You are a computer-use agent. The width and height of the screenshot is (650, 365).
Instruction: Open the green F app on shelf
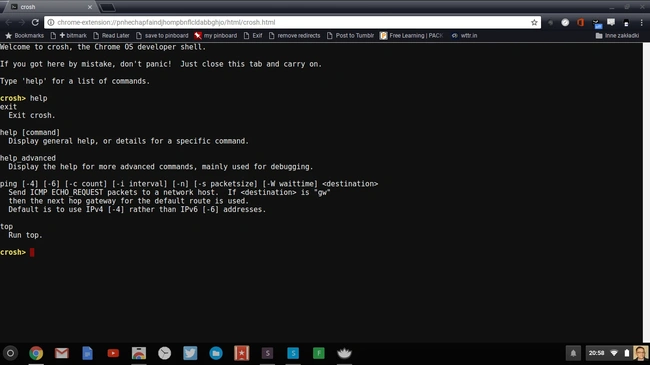pos(319,353)
